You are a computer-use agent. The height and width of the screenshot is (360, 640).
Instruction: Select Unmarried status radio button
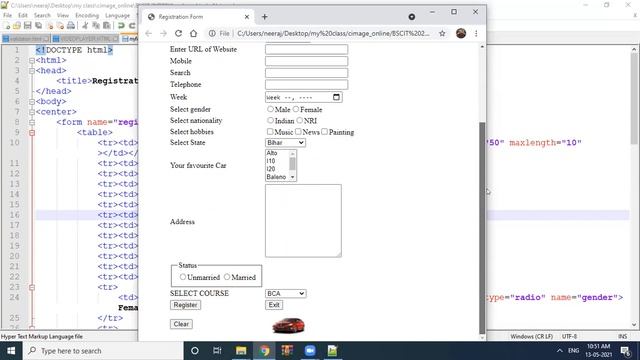(182, 277)
